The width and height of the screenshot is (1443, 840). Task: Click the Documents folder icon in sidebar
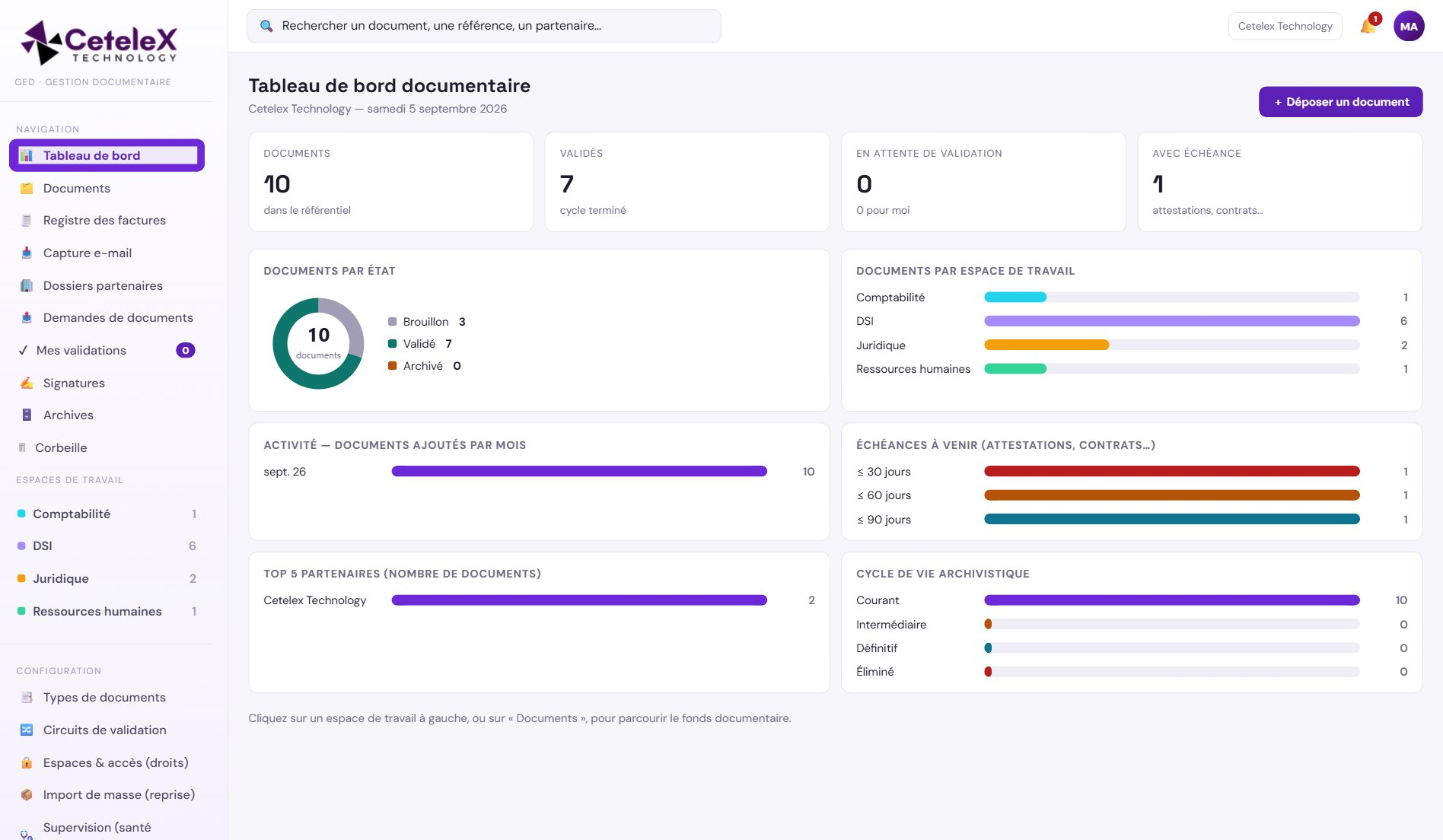(x=27, y=188)
